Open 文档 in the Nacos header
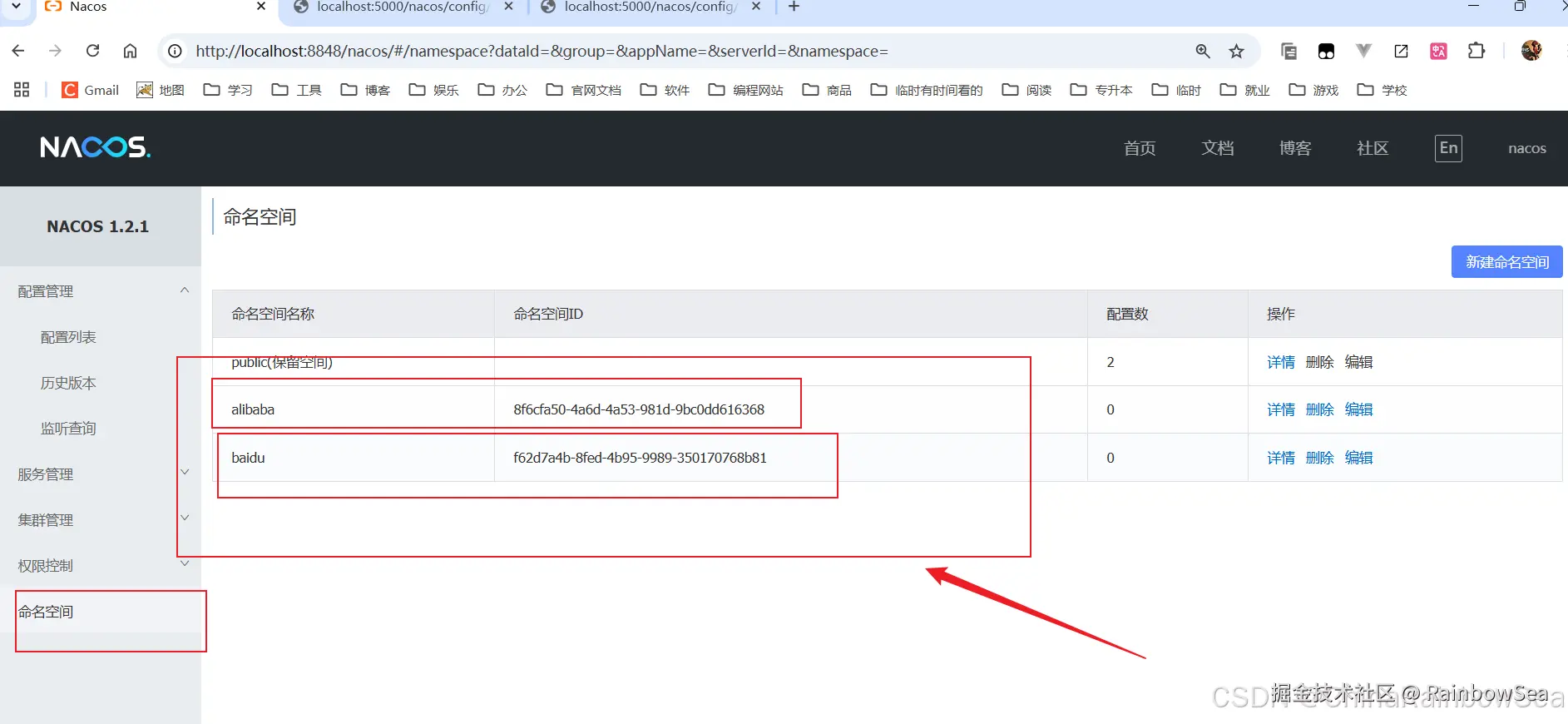Image resolution: width=1568 pixels, height=724 pixels. click(1218, 148)
